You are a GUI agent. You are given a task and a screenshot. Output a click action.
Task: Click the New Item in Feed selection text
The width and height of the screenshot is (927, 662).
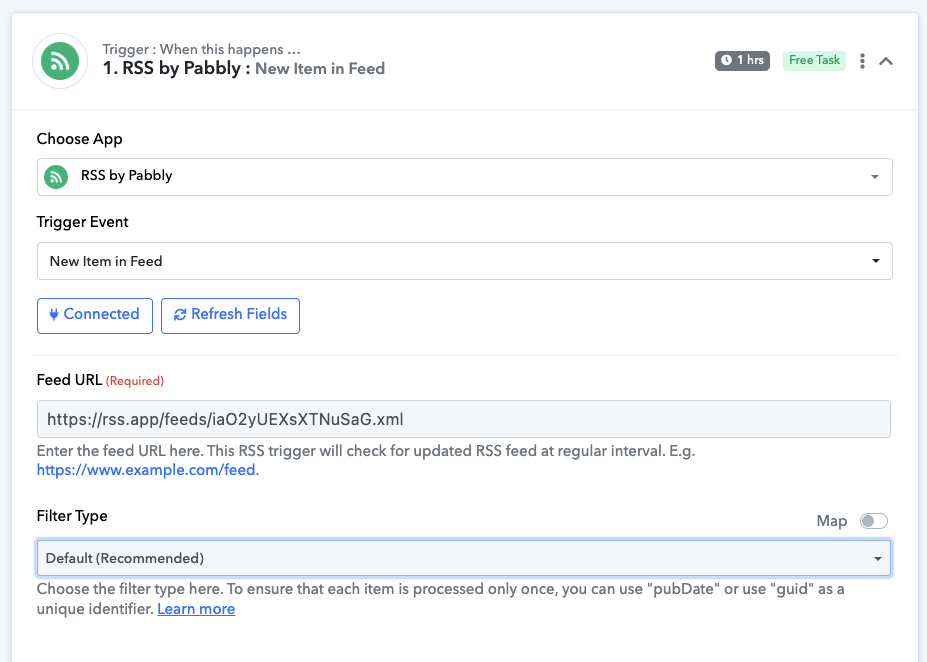[x=106, y=261]
